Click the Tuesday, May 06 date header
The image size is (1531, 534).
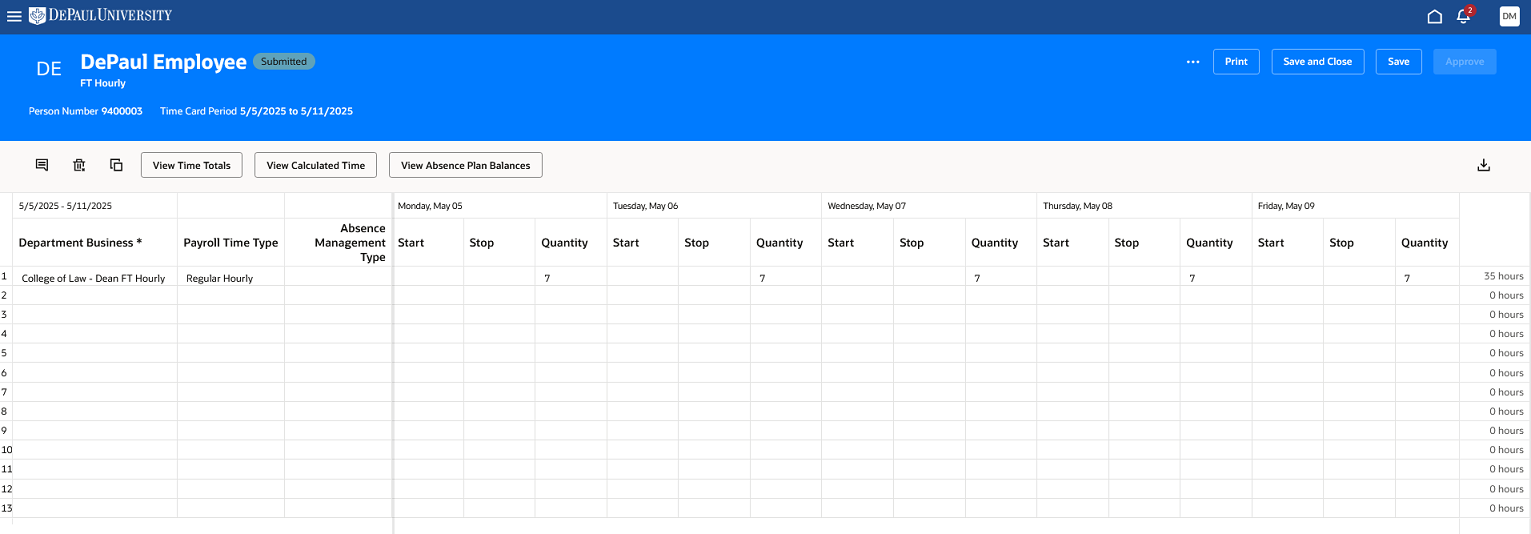point(714,206)
